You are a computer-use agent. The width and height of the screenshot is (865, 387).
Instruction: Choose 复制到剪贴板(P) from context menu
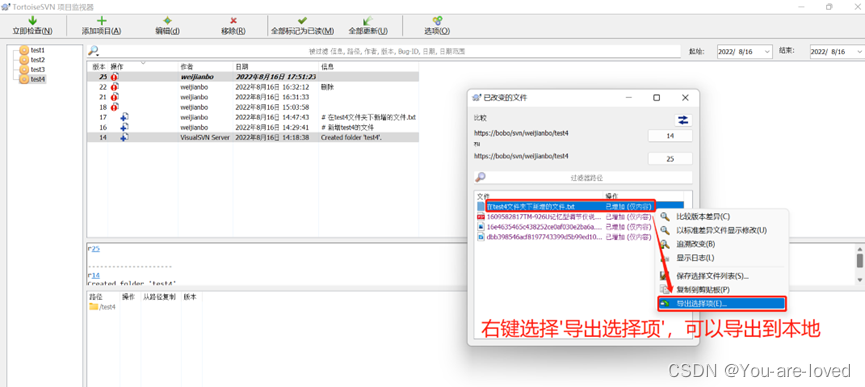point(723,289)
